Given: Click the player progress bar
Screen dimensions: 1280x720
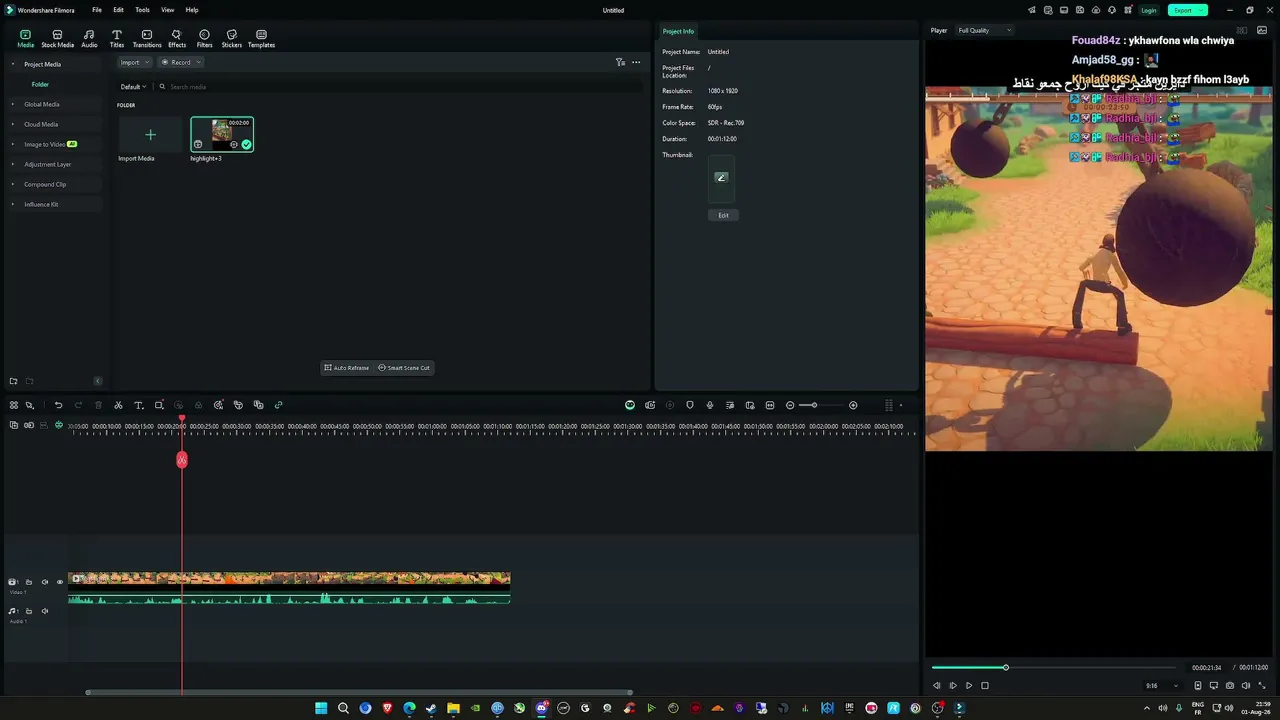Looking at the screenshot, I should [x=1054, y=668].
